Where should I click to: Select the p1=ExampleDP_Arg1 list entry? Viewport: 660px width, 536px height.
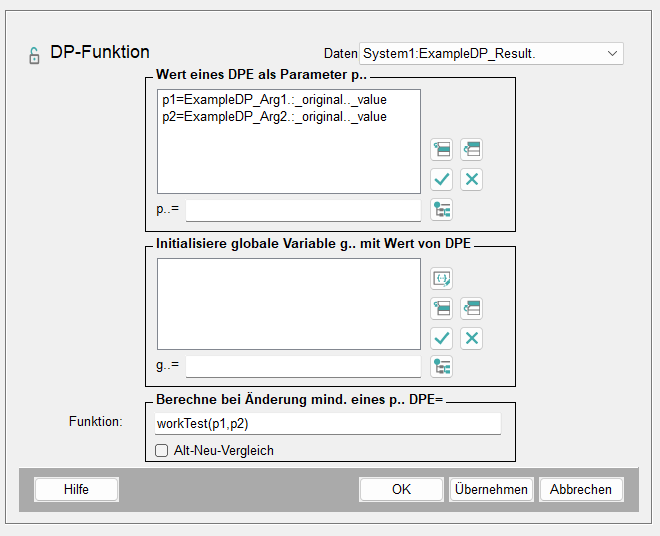point(274,100)
